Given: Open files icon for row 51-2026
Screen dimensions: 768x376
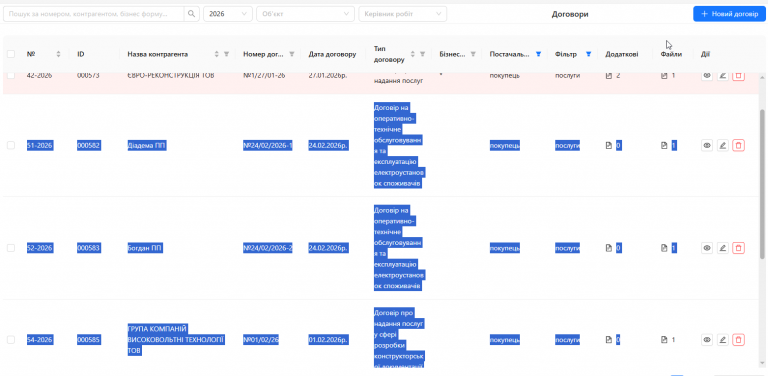Looking at the screenshot, I should pos(664,145).
